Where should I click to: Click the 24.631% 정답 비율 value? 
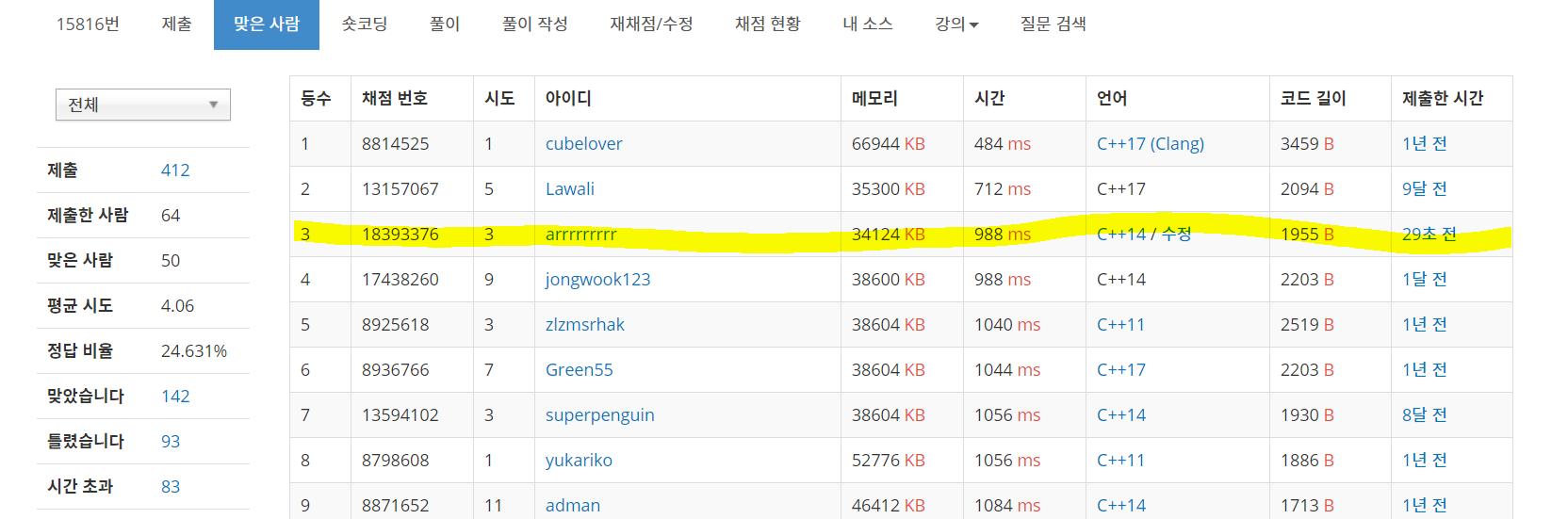(194, 351)
